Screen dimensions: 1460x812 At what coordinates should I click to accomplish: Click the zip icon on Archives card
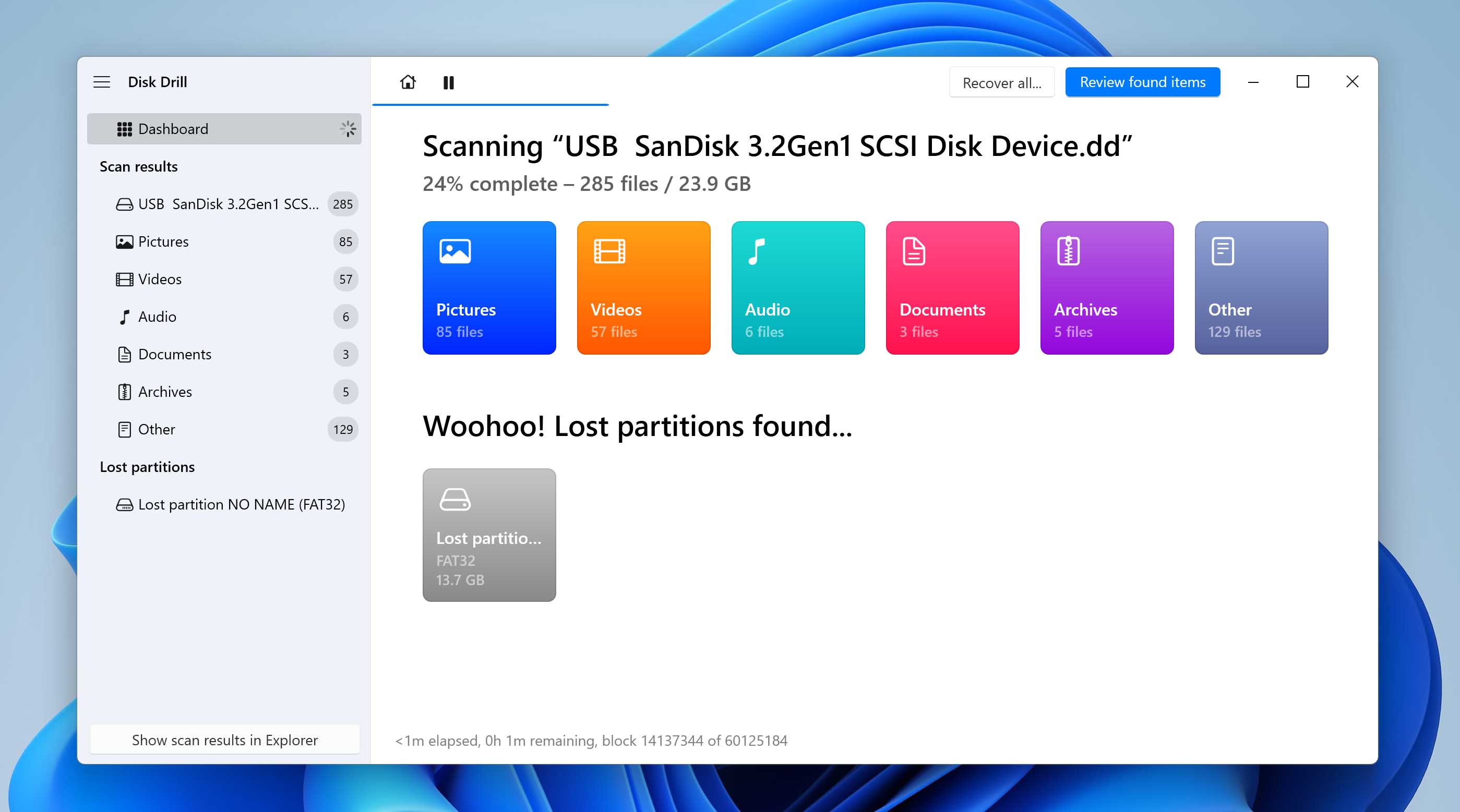(1068, 251)
